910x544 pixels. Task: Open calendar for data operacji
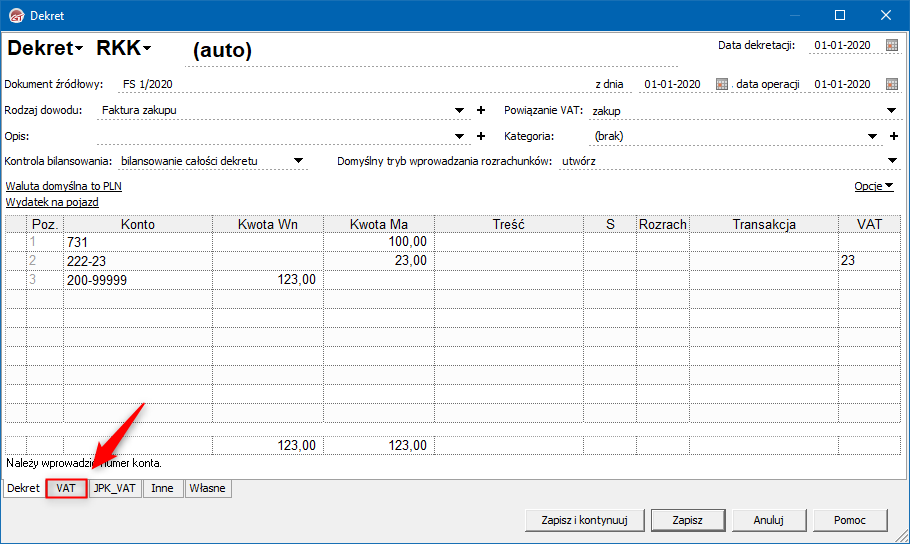click(892, 84)
